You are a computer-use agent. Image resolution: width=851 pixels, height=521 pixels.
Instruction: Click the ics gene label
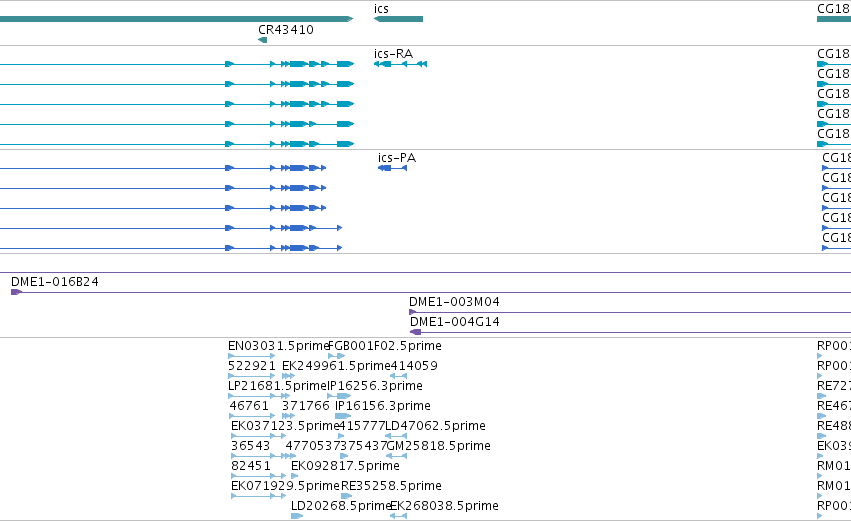[381, 9]
